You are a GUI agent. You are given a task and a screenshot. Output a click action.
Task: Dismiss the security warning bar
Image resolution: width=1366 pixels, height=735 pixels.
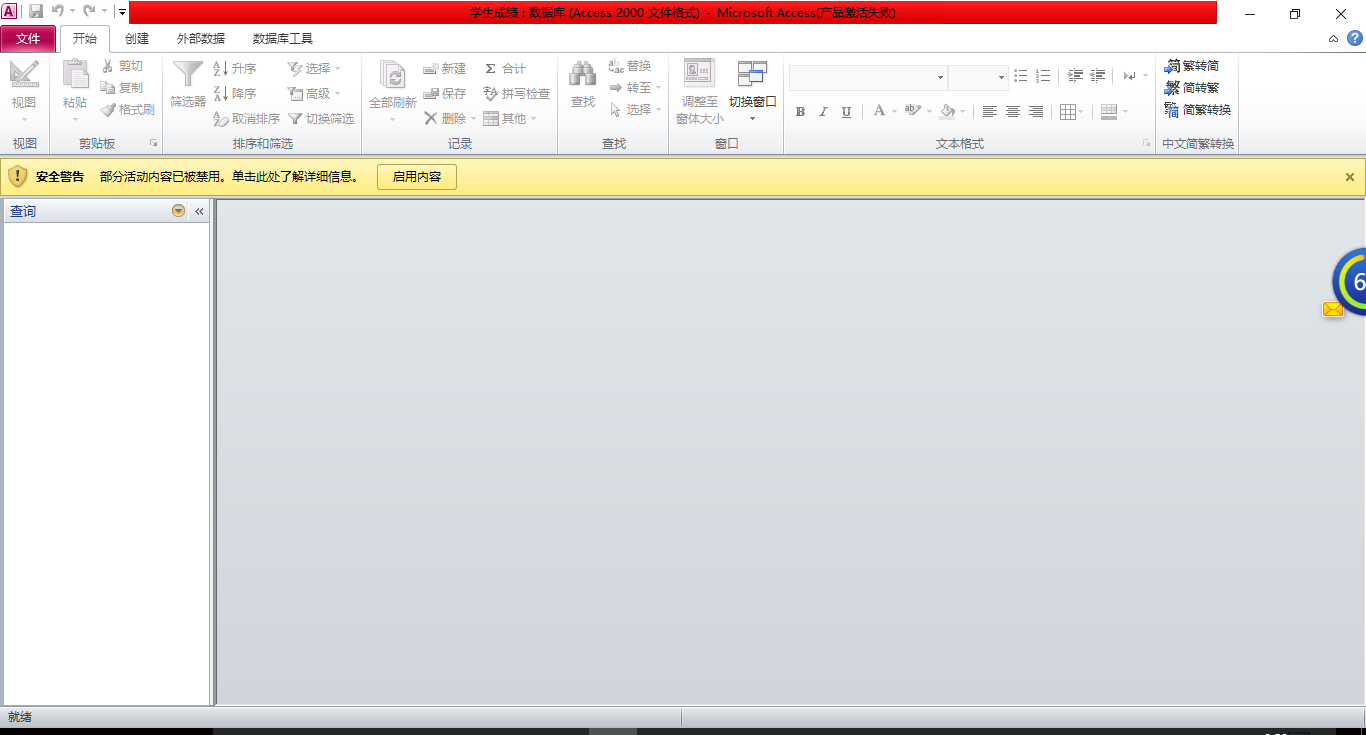coord(1349,177)
